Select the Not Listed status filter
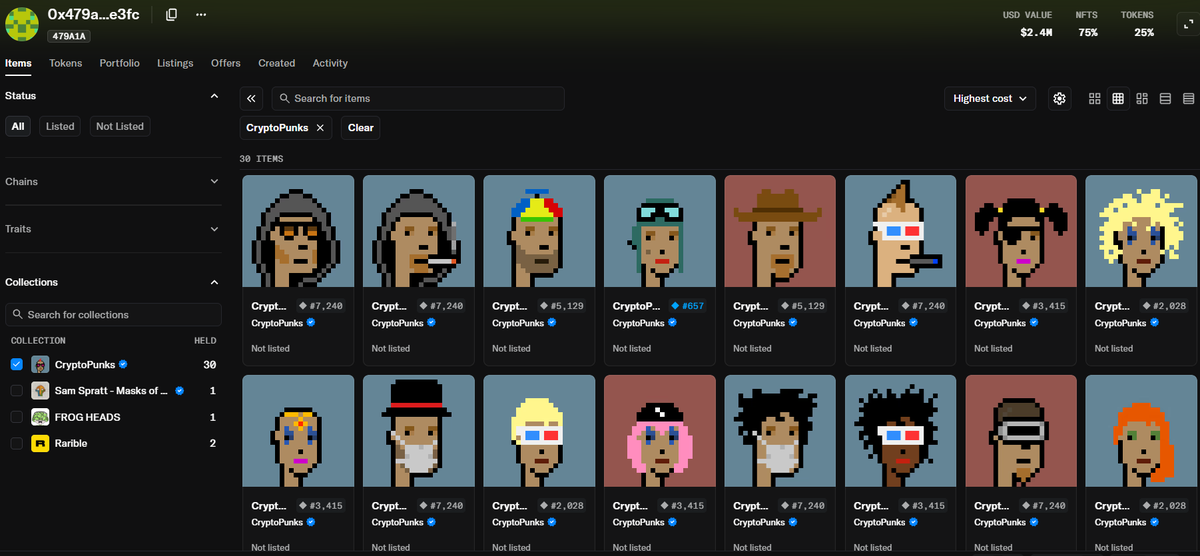Viewport: 1200px width, 556px height. (x=120, y=127)
